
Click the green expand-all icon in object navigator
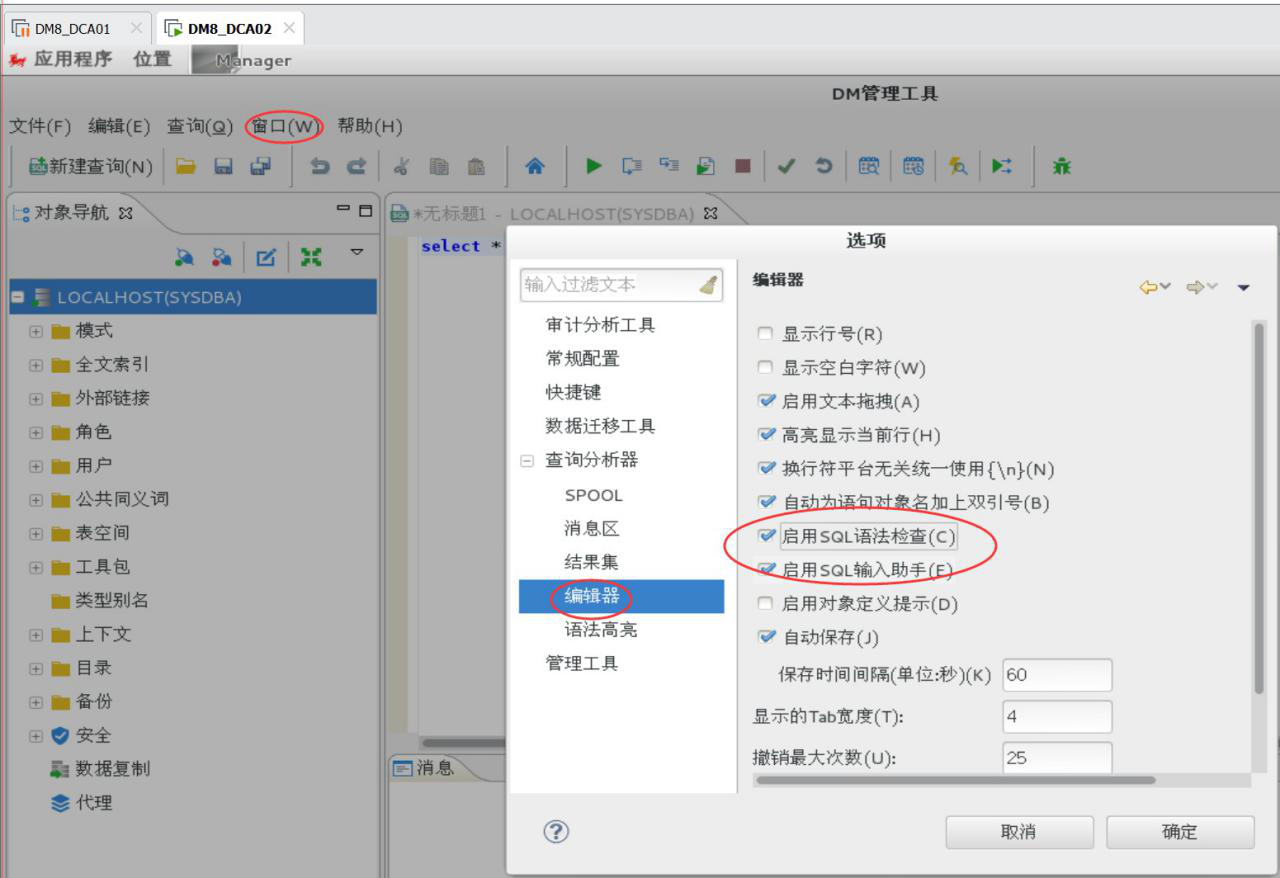[311, 257]
